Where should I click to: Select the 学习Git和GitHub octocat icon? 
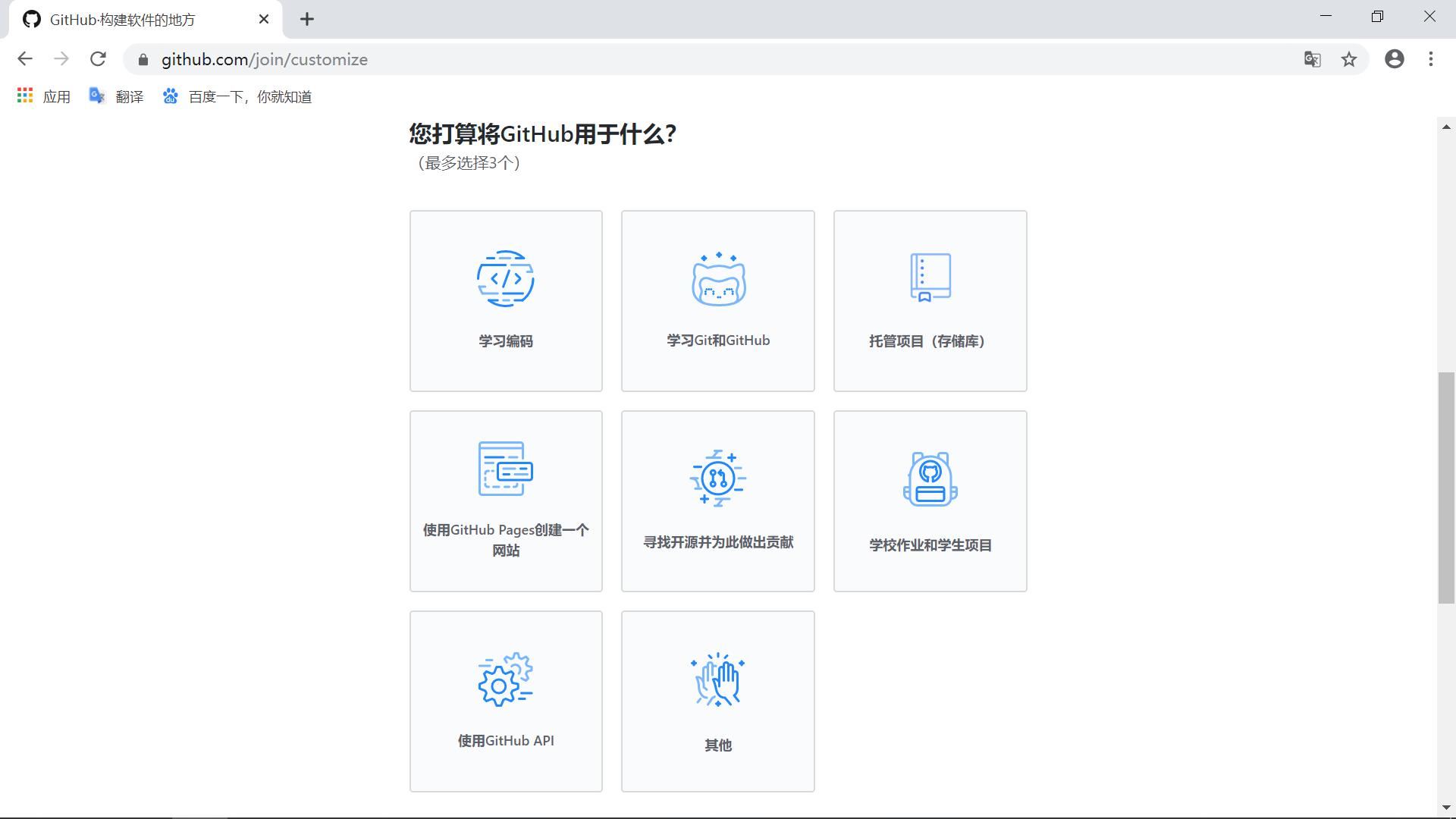coord(718,279)
